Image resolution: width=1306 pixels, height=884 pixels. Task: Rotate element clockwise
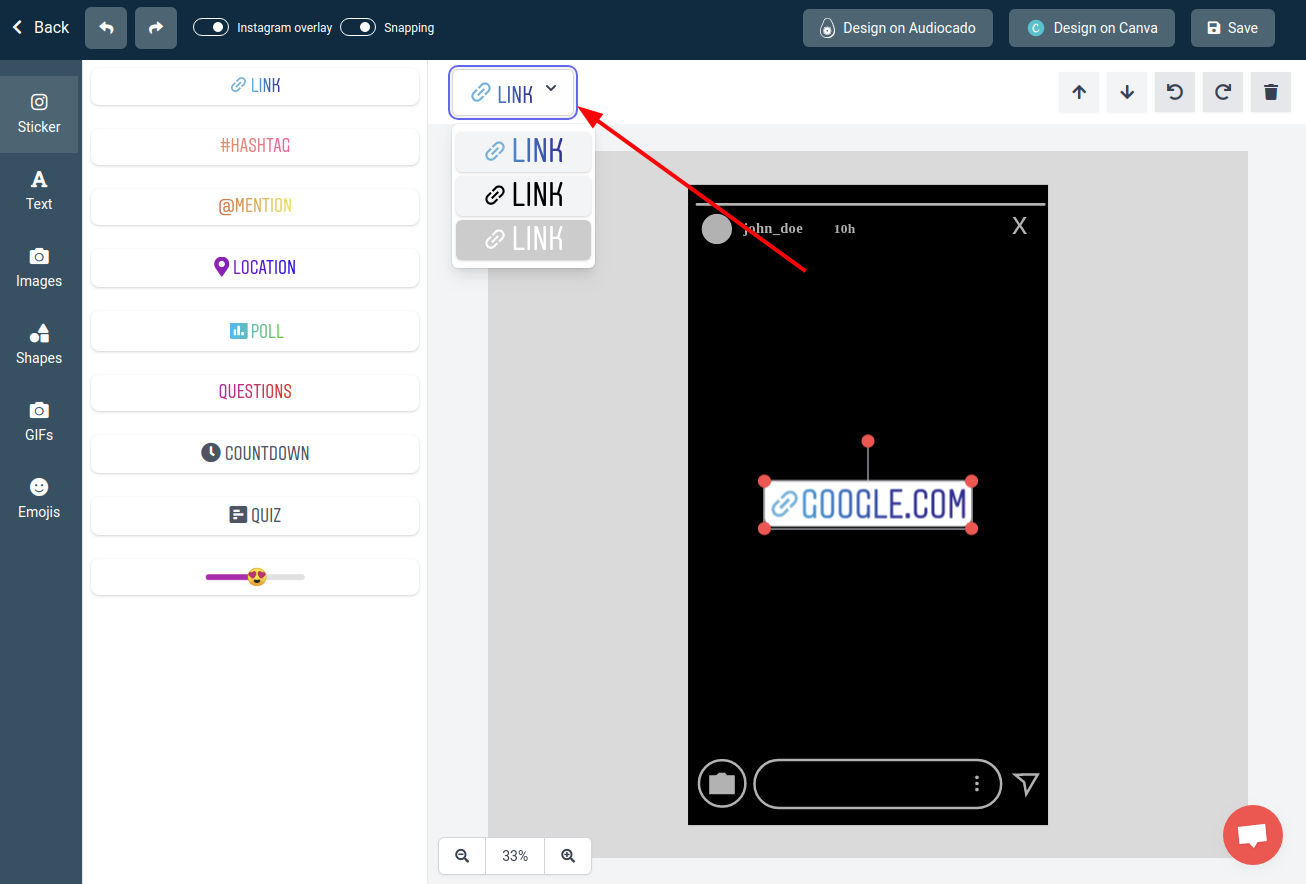(x=1223, y=92)
